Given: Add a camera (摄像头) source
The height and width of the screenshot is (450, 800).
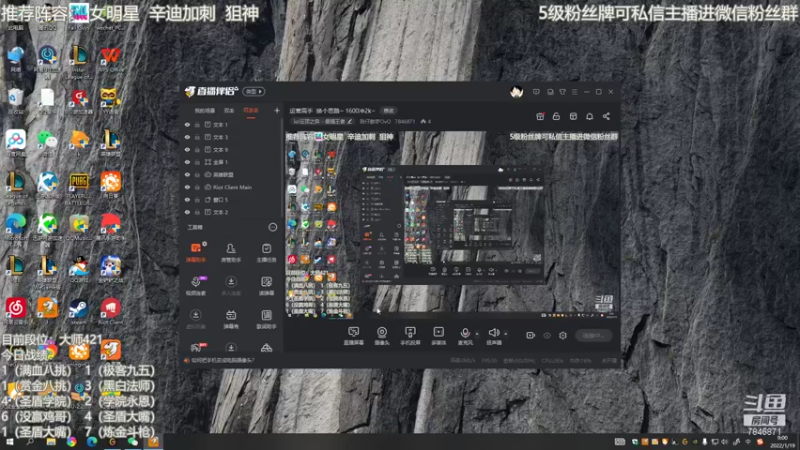Looking at the screenshot, I should point(382,336).
